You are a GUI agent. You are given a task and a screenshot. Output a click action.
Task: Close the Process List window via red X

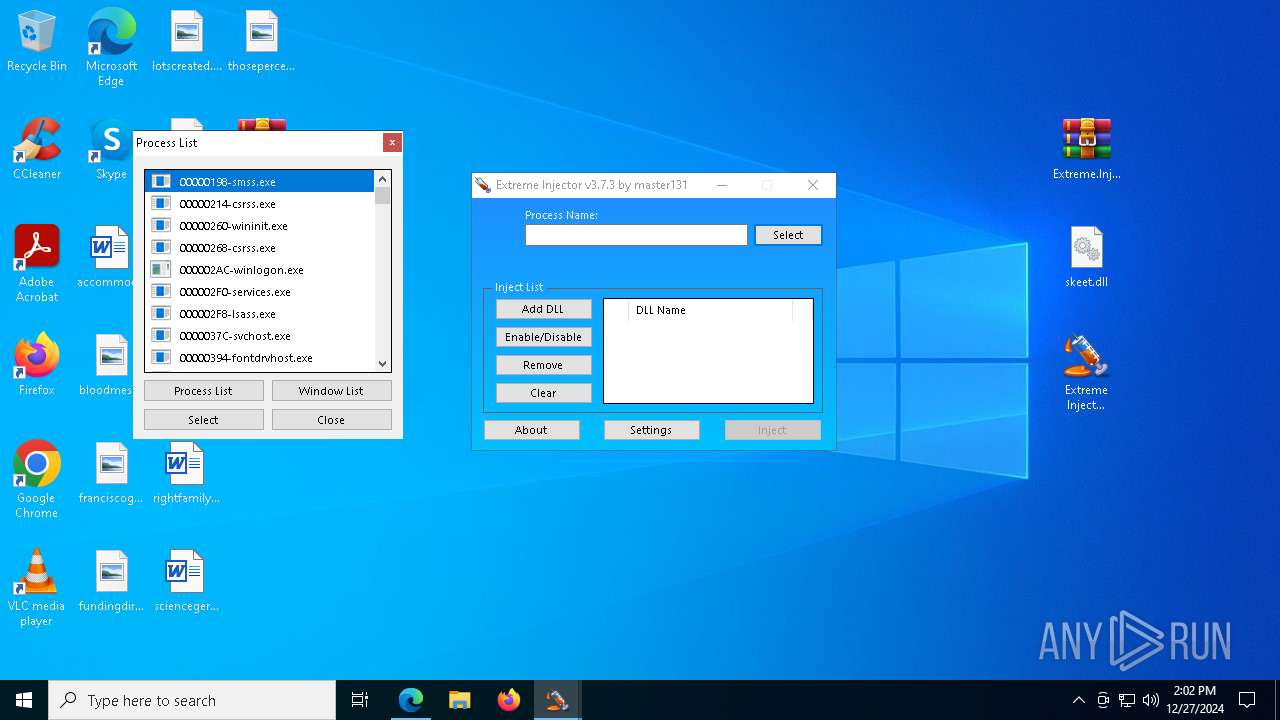coord(392,143)
